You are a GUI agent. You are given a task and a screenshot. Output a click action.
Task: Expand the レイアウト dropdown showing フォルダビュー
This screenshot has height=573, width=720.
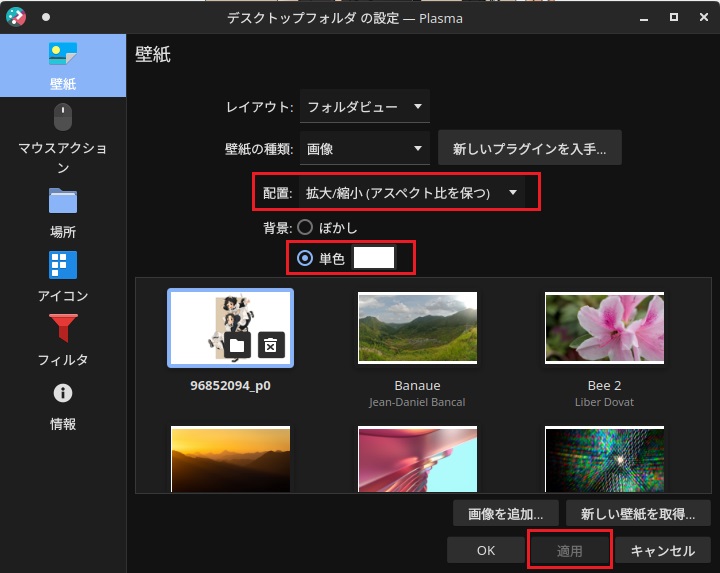tap(365, 107)
